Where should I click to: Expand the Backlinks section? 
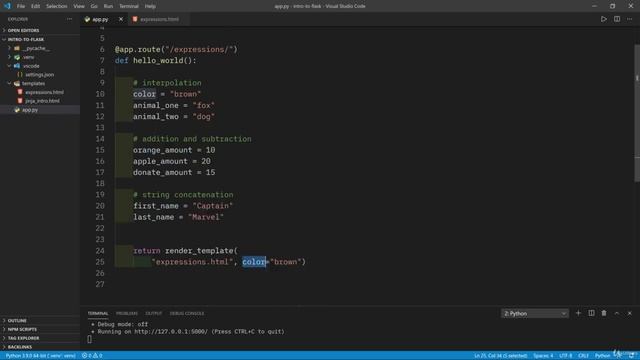[x=20, y=347]
